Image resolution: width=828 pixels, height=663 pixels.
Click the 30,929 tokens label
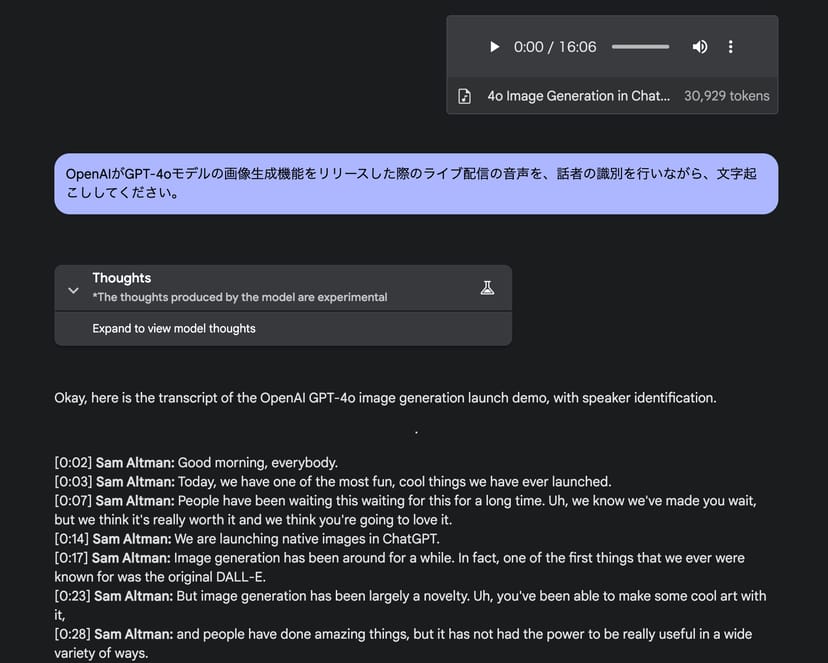pos(726,96)
